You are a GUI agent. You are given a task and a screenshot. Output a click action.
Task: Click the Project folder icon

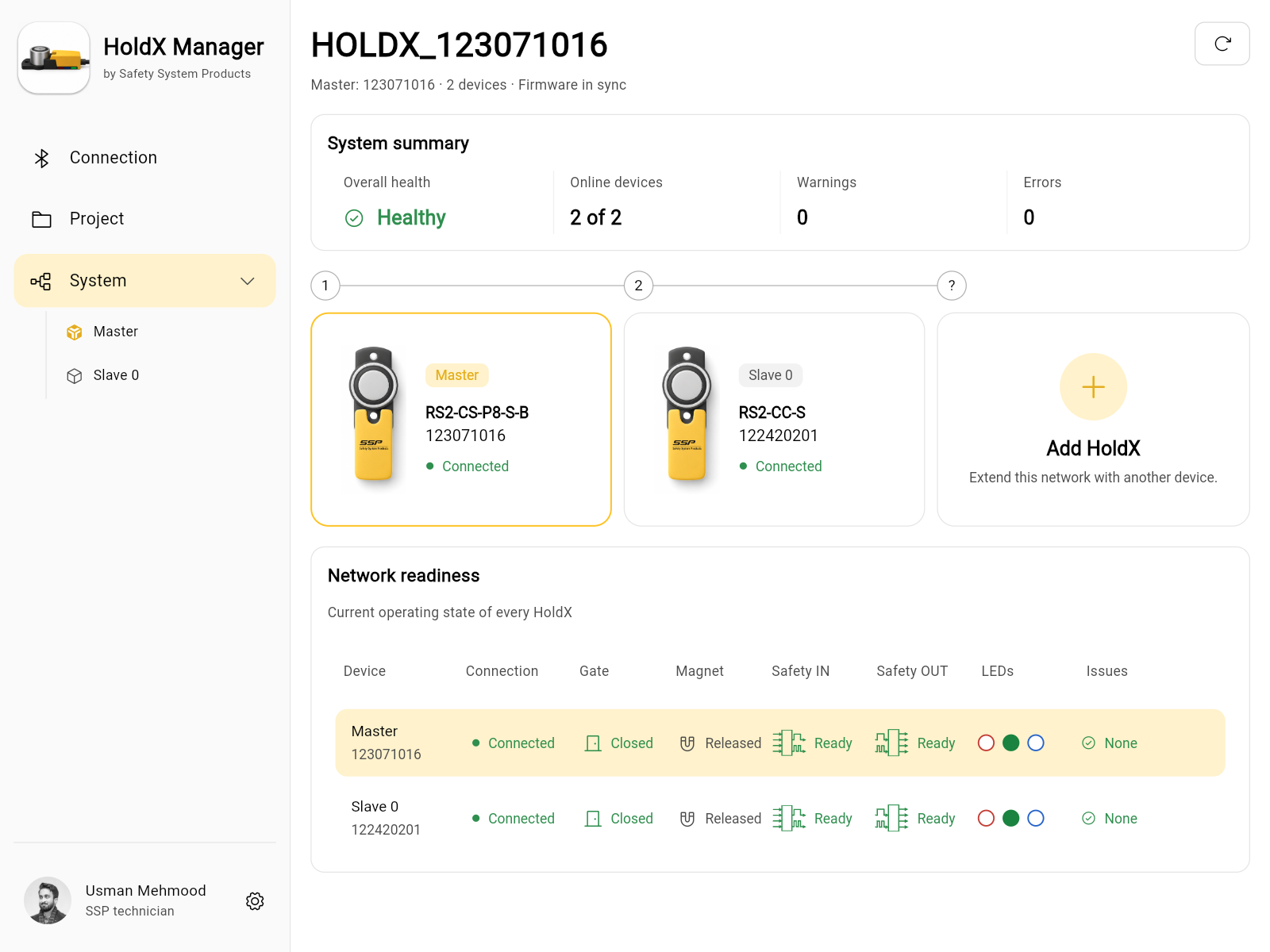(x=41, y=219)
